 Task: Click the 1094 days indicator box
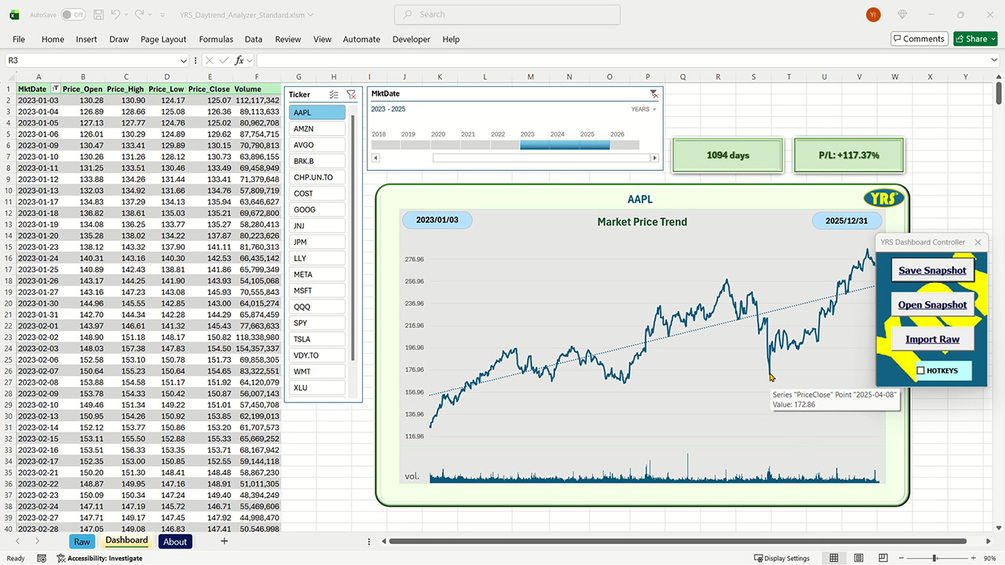pos(727,155)
